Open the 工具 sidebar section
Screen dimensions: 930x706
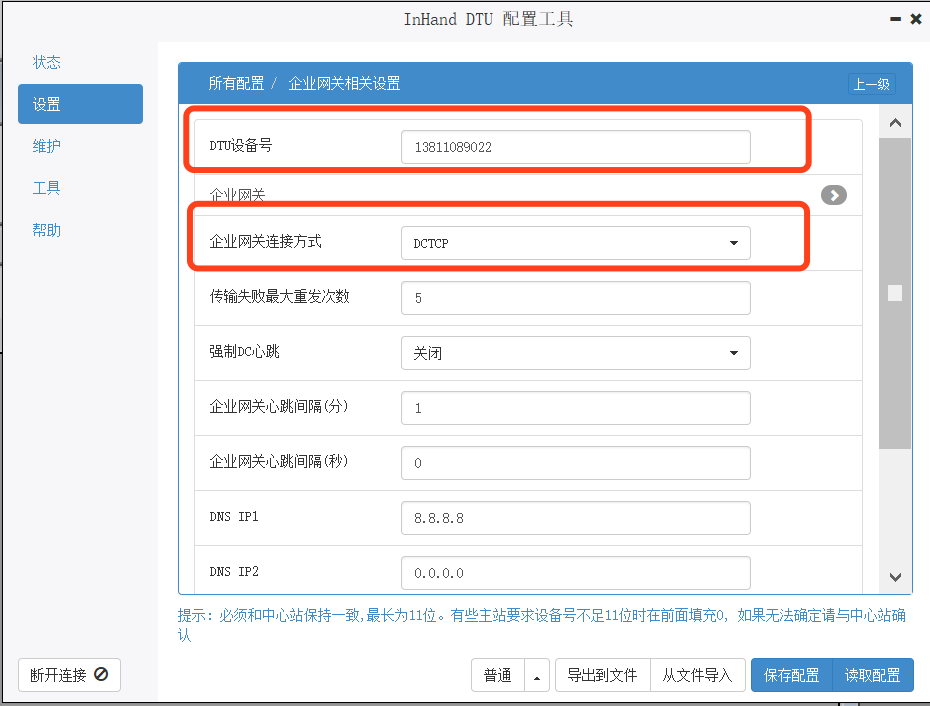point(47,188)
